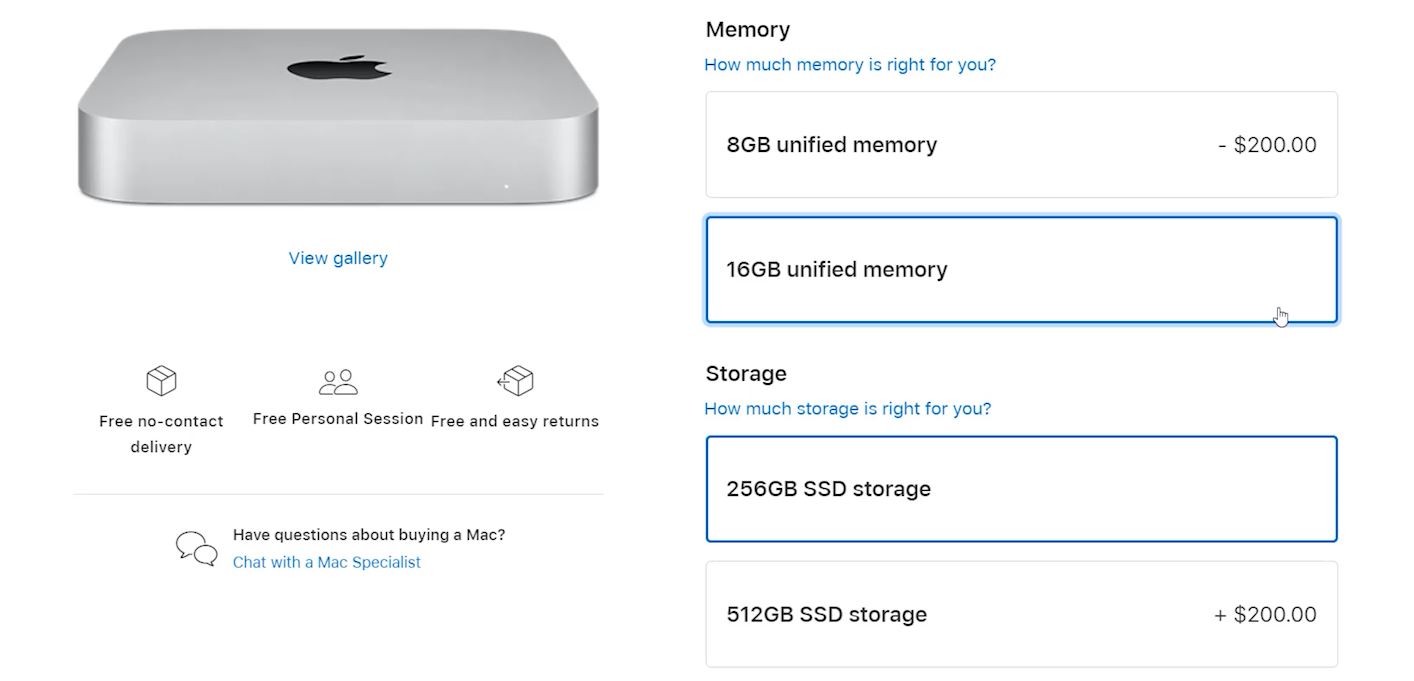Select the 256GB SSD storage option
Screen dimensions: 1414x681
click(x=1021, y=489)
